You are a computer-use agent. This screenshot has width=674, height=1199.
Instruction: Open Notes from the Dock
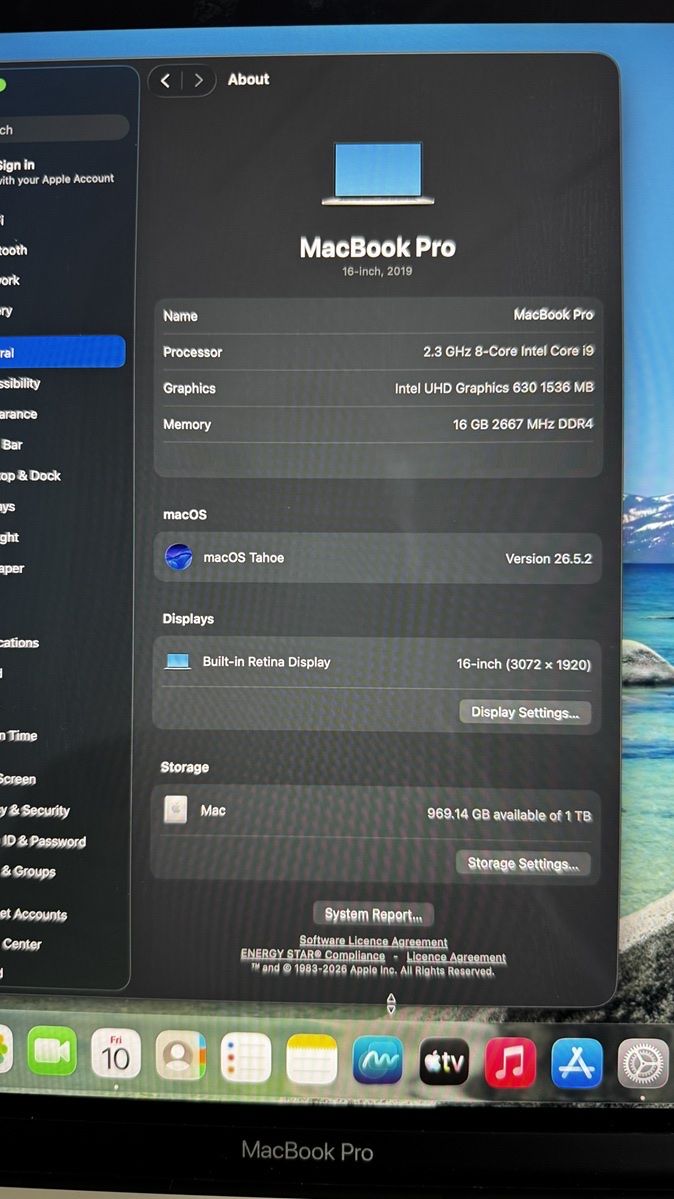click(x=311, y=1059)
